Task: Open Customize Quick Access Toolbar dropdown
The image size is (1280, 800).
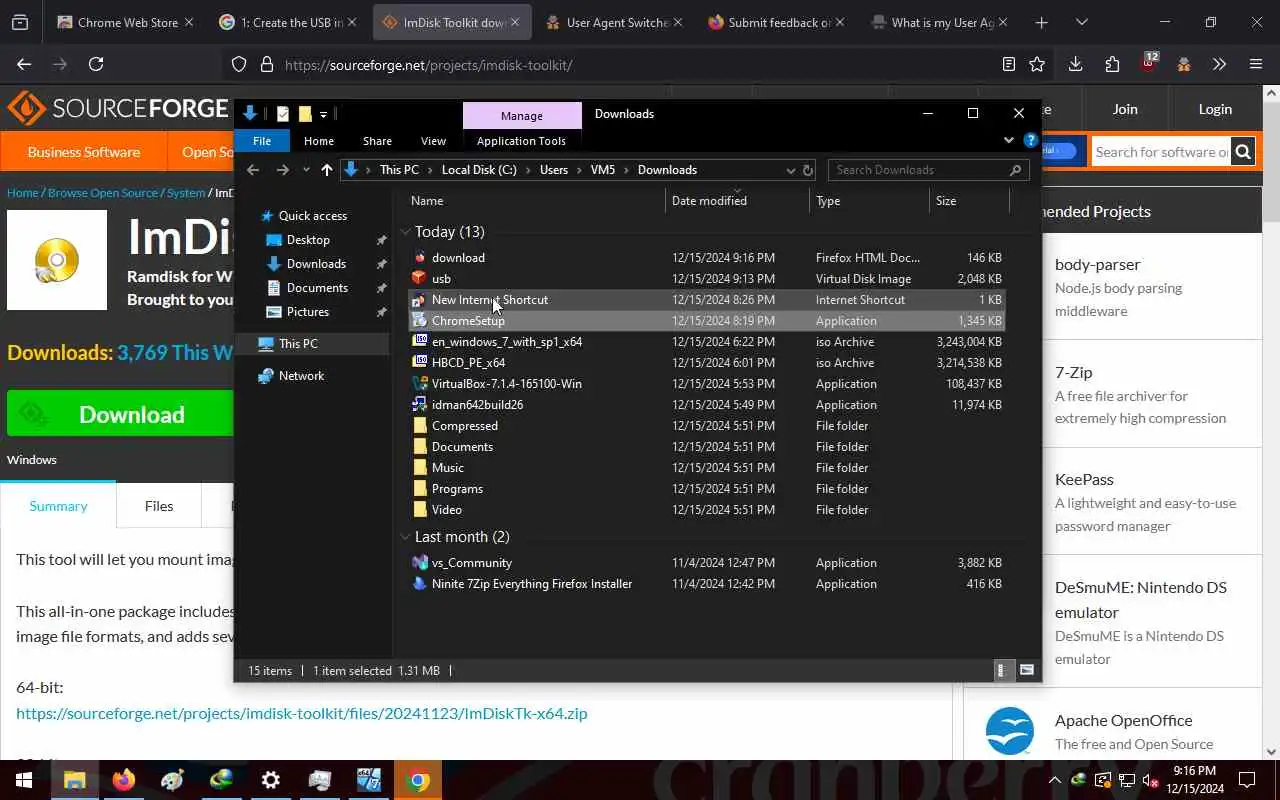Action: [323, 114]
